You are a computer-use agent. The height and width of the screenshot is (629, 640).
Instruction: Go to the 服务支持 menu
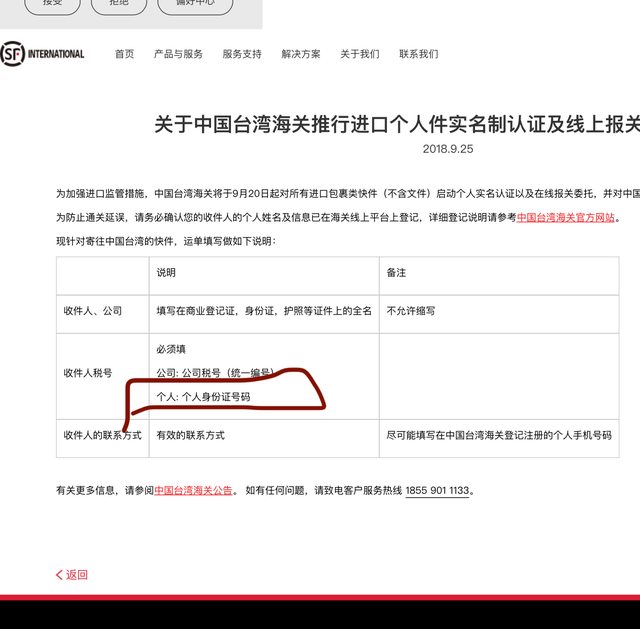[x=242, y=54]
